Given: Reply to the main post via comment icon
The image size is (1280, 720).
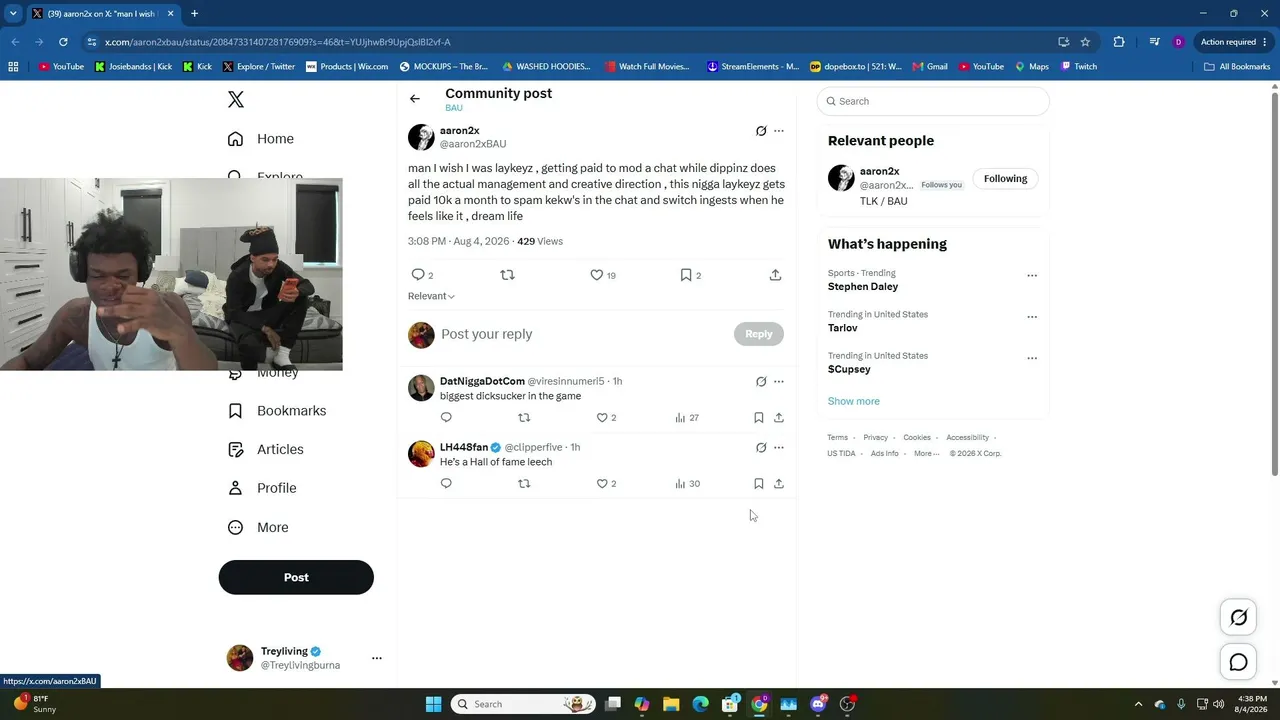Looking at the screenshot, I should pyautogui.click(x=418, y=275).
